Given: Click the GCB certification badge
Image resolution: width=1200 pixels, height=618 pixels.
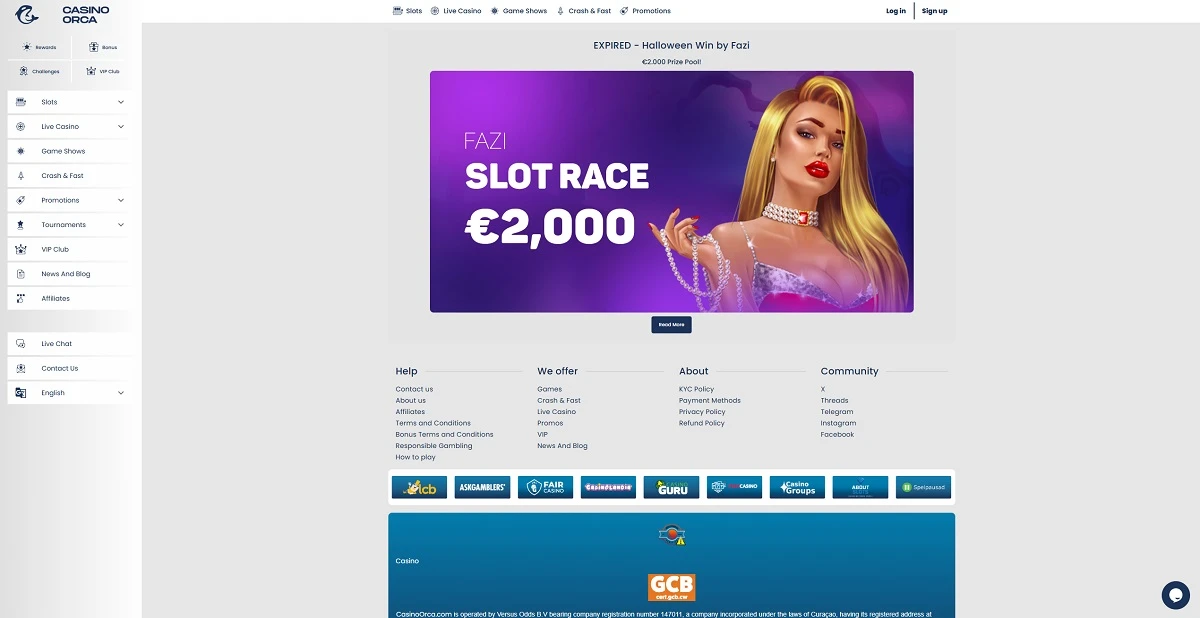Looking at the screenshot, I should [671, 587].
